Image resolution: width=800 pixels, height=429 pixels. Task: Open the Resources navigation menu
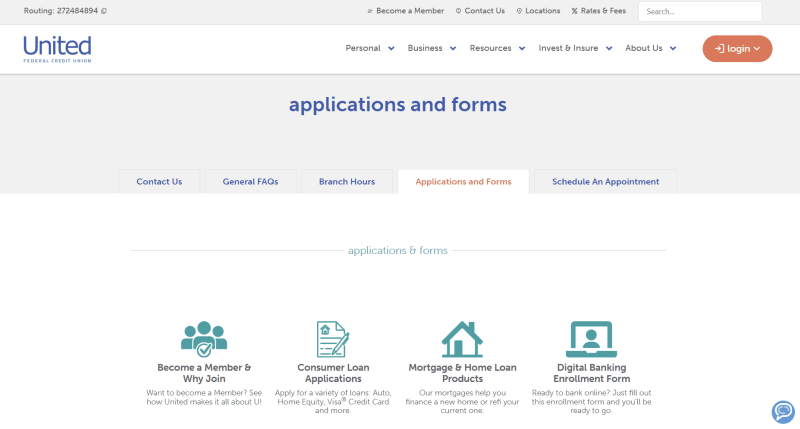tap(490, 48)
